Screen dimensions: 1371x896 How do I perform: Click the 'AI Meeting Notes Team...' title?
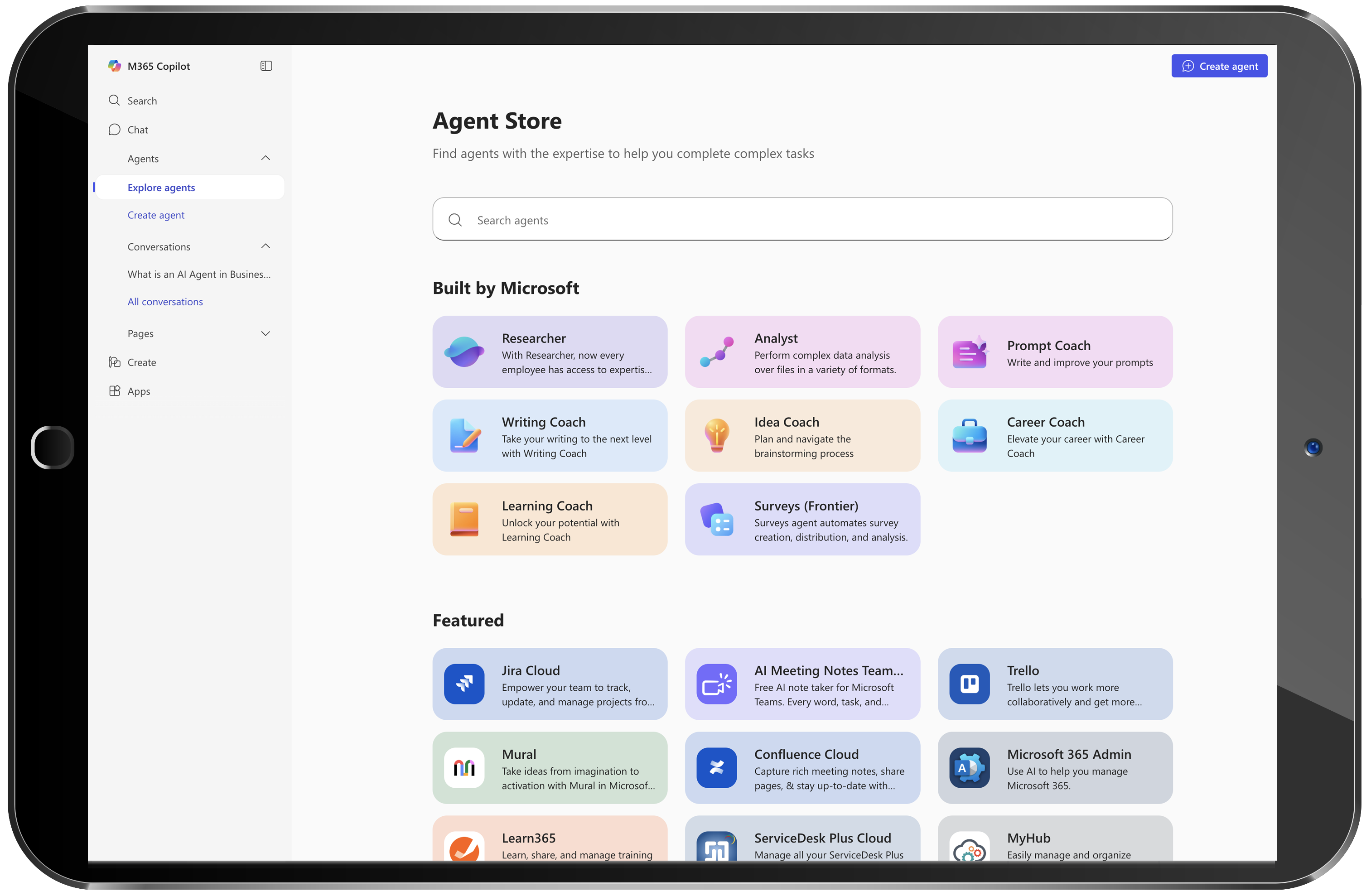(828, 670)
